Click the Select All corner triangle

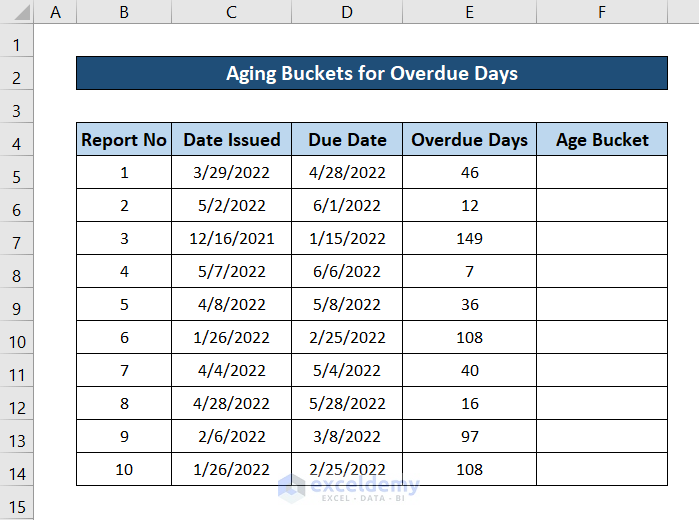pyautogui.click(x=16, y=12)
